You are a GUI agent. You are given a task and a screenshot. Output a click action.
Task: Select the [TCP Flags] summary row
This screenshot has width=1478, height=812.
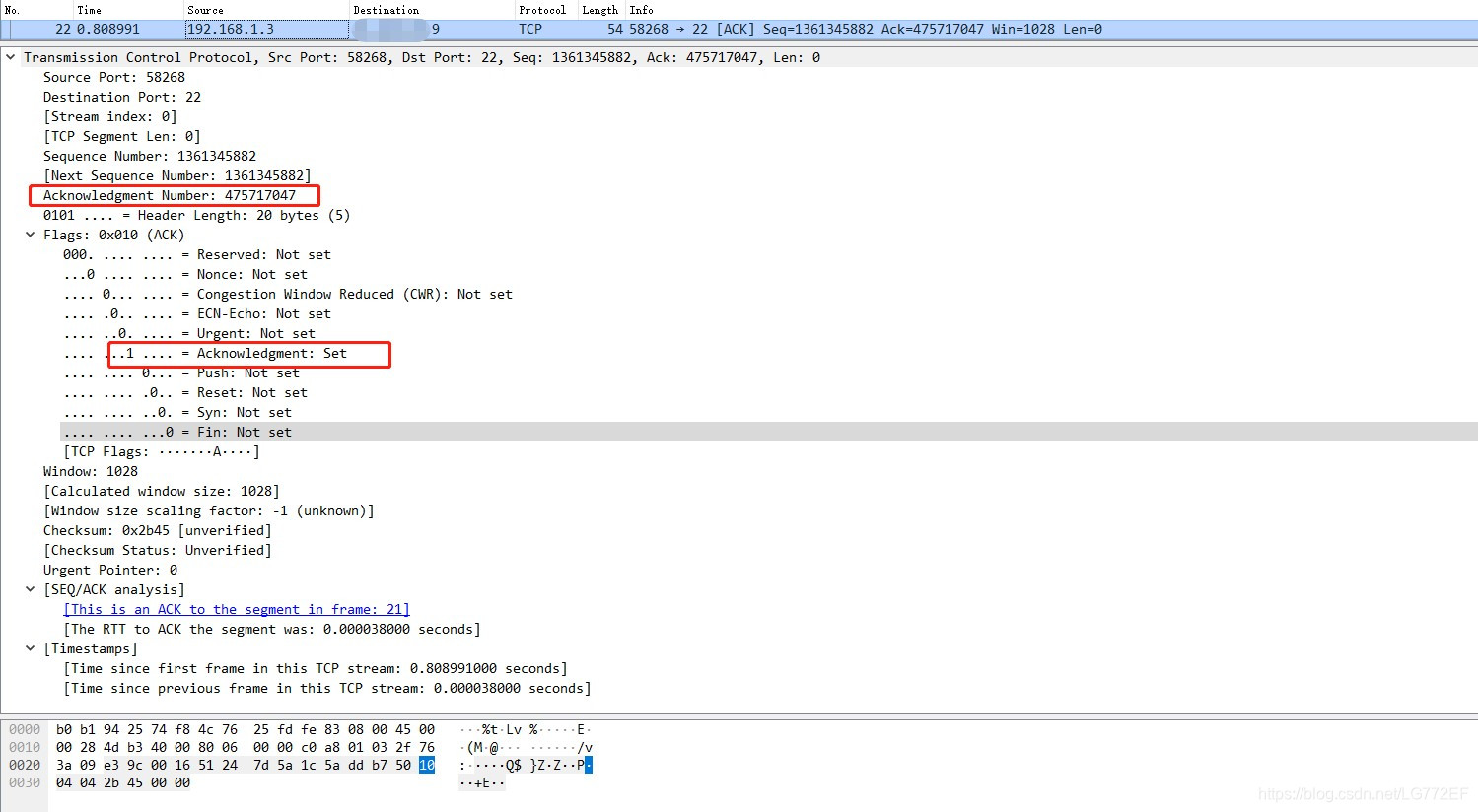coord(162,451)
